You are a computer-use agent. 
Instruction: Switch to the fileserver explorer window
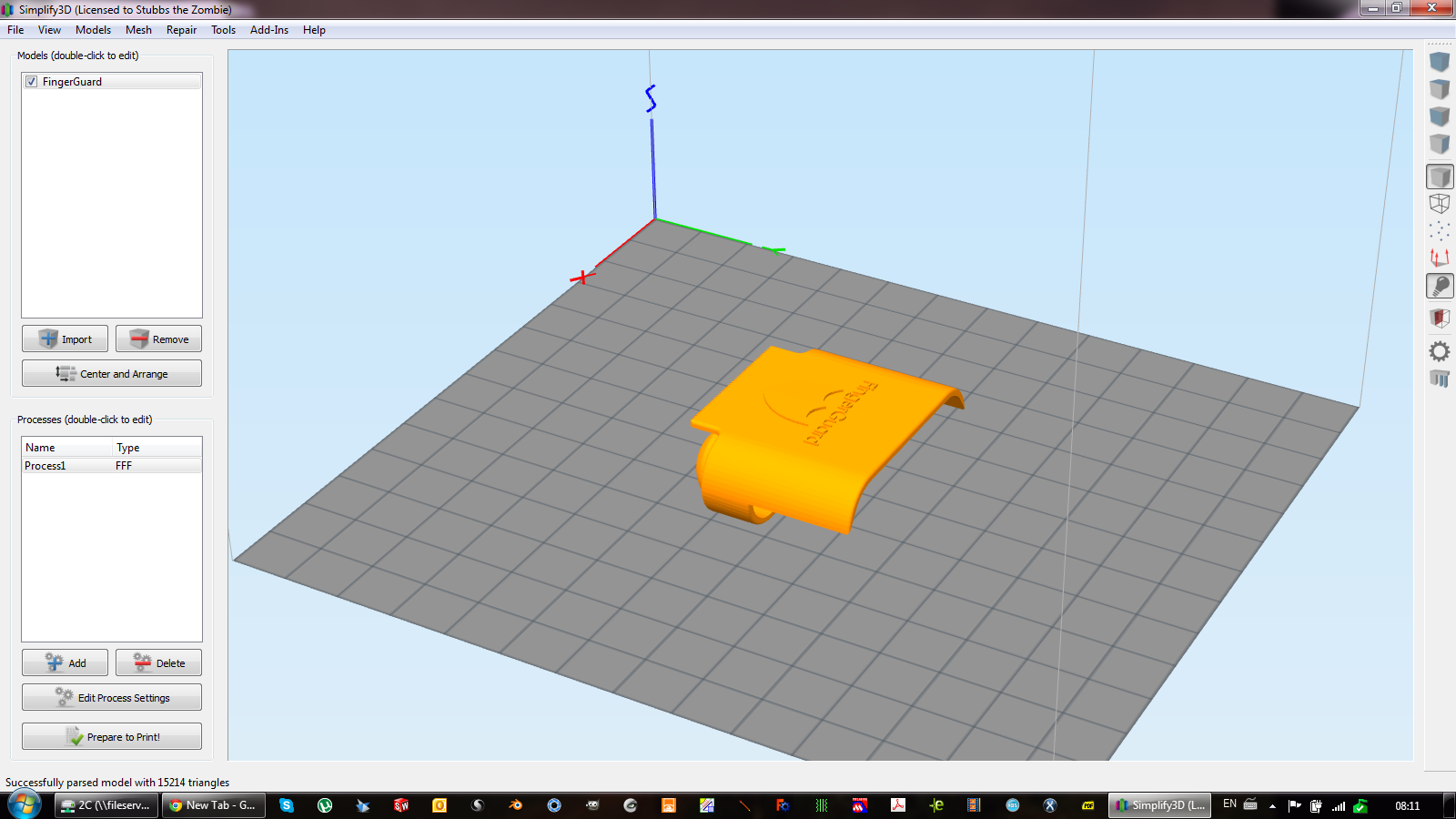coord(106,805)
